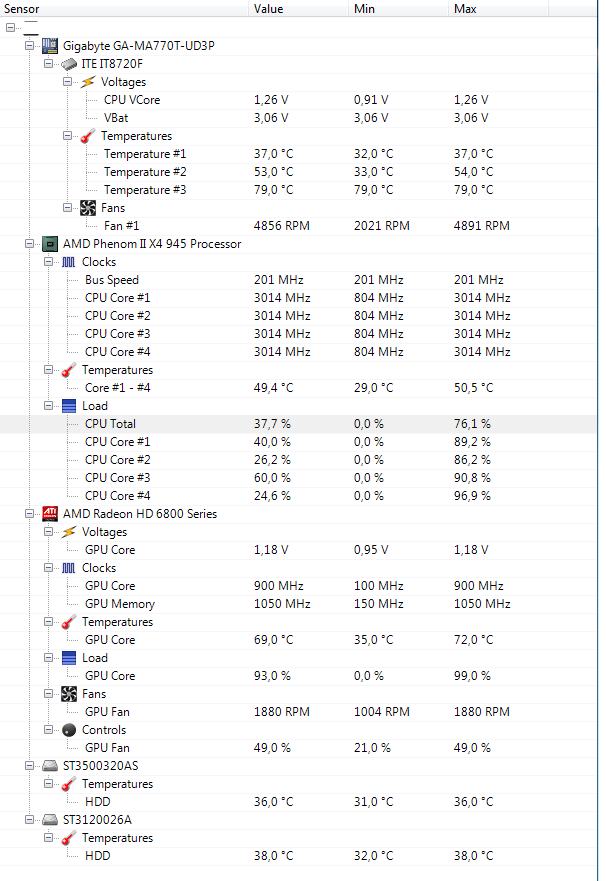Click the AMD Phenom II processor icon
The image size is (606, 881).
pyautogui.click(x=49, y=244)
